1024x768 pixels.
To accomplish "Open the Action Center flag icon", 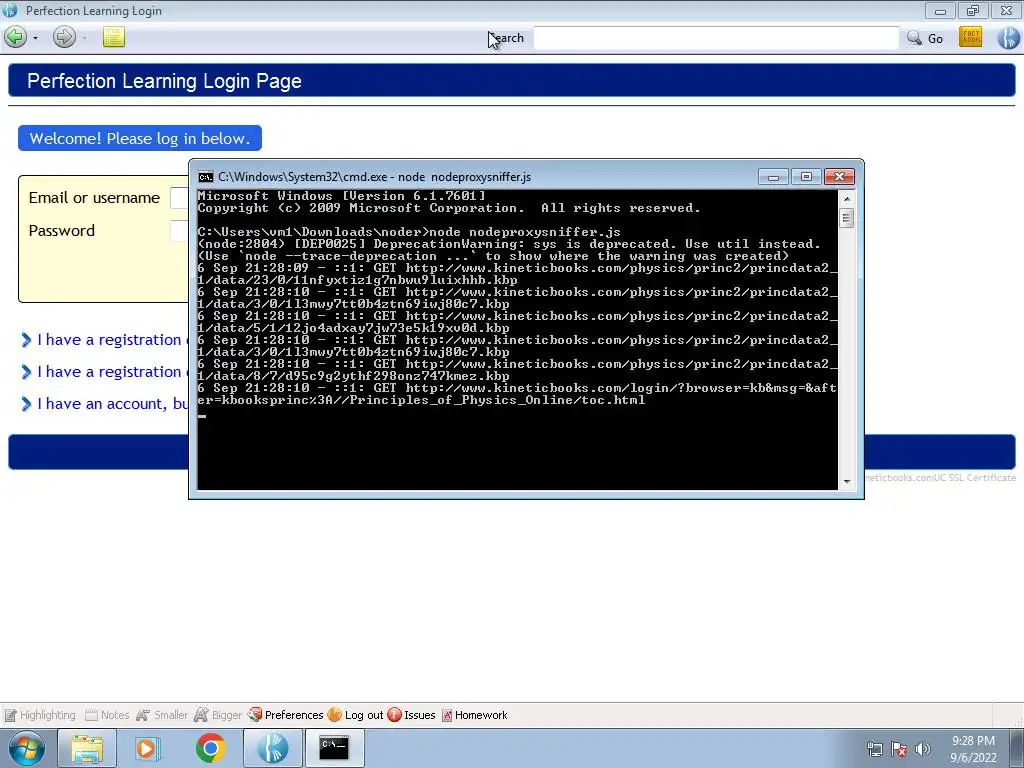I will click(x=899, y=750).
